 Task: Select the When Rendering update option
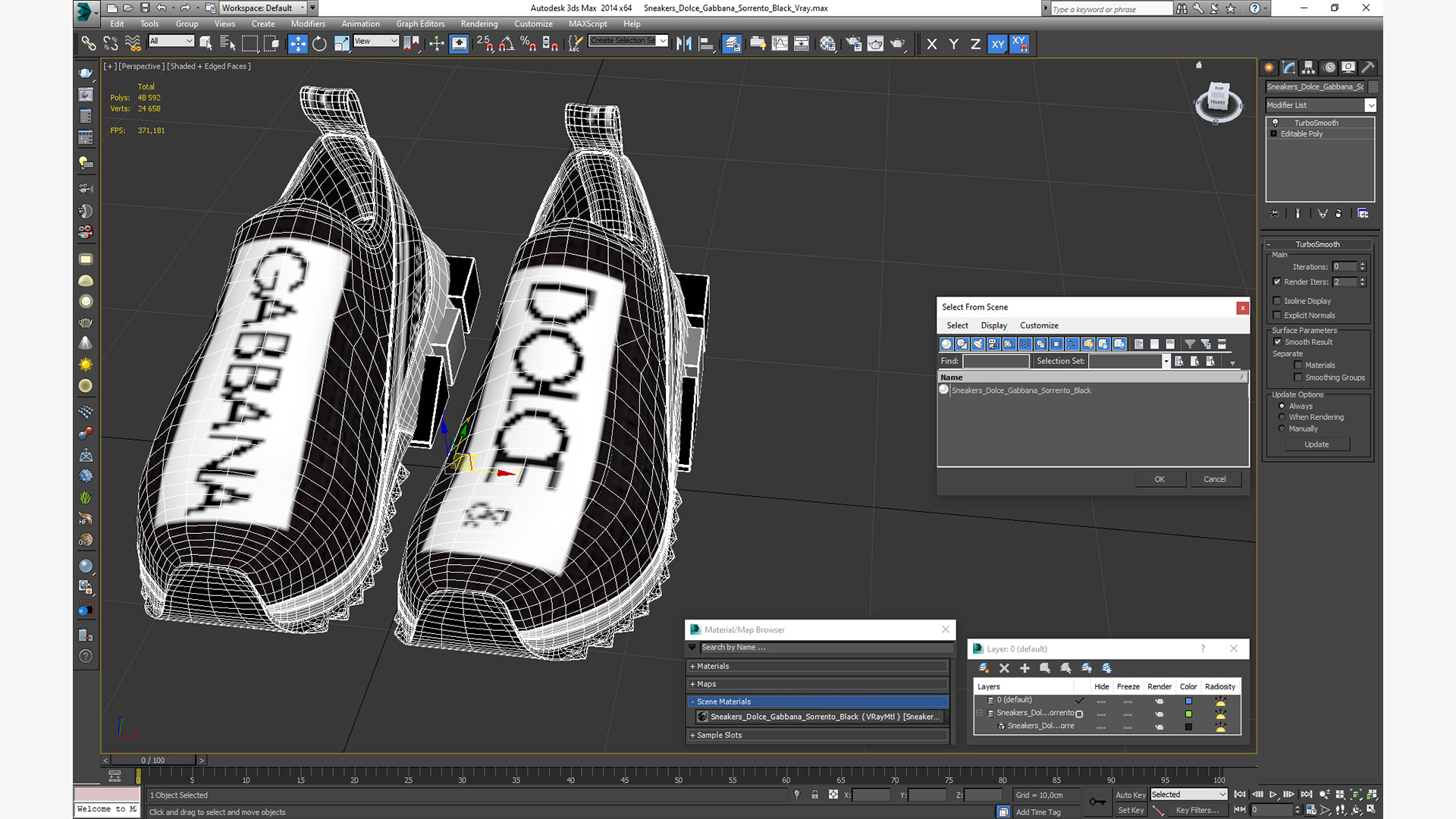click(x=1282, y=417)
